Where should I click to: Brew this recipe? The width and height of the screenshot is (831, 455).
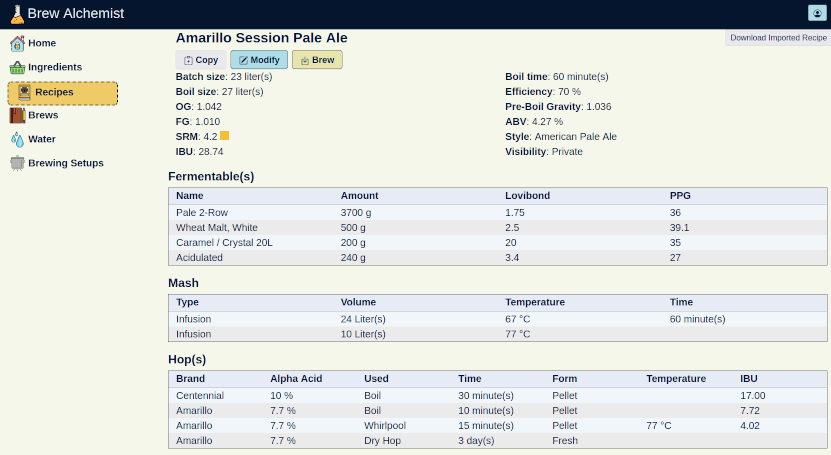point(317,60)
